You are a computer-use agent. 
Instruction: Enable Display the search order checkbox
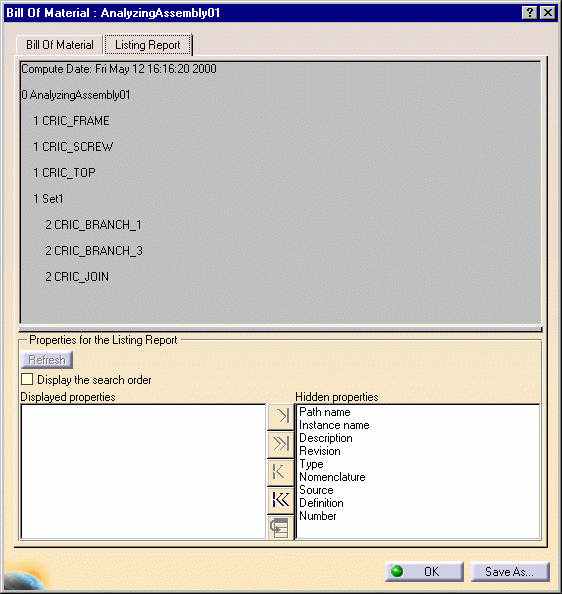[x=27, y=379]
